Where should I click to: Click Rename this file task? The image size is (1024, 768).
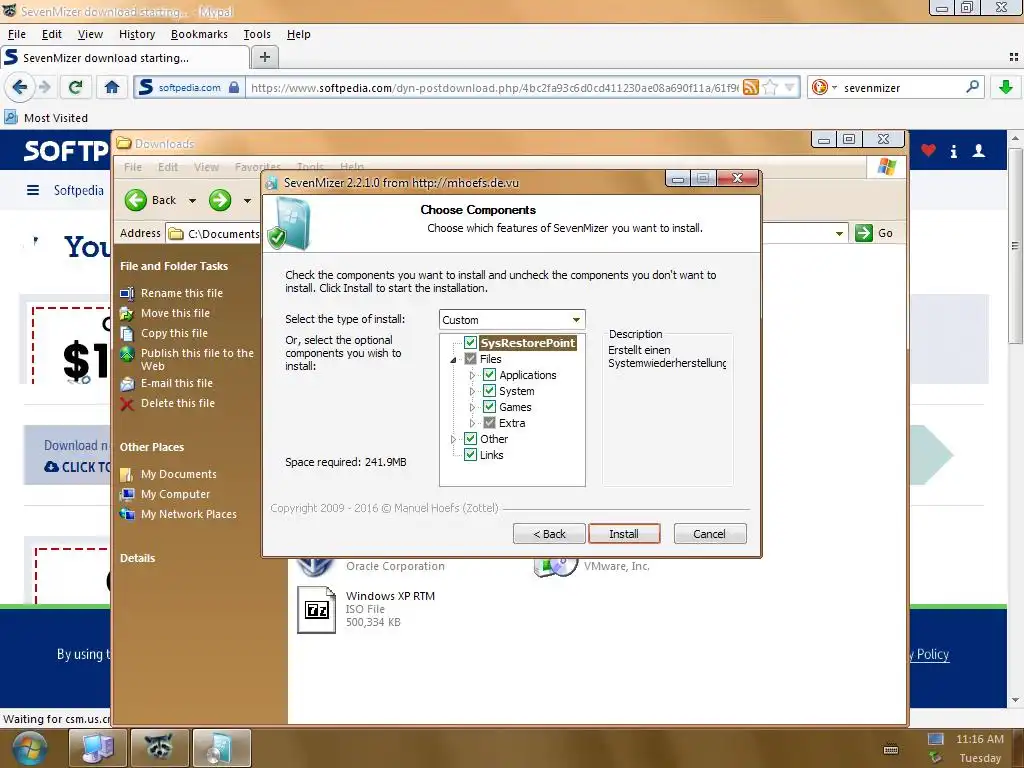pos(172,293)
